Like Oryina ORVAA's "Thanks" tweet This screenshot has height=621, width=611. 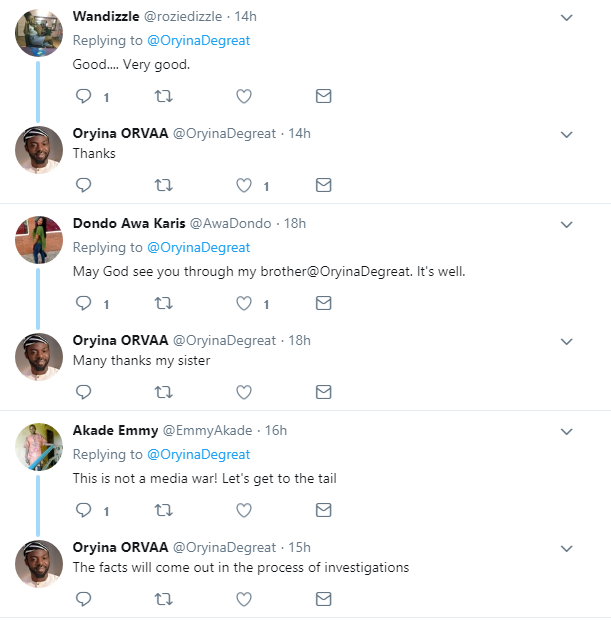243,185
